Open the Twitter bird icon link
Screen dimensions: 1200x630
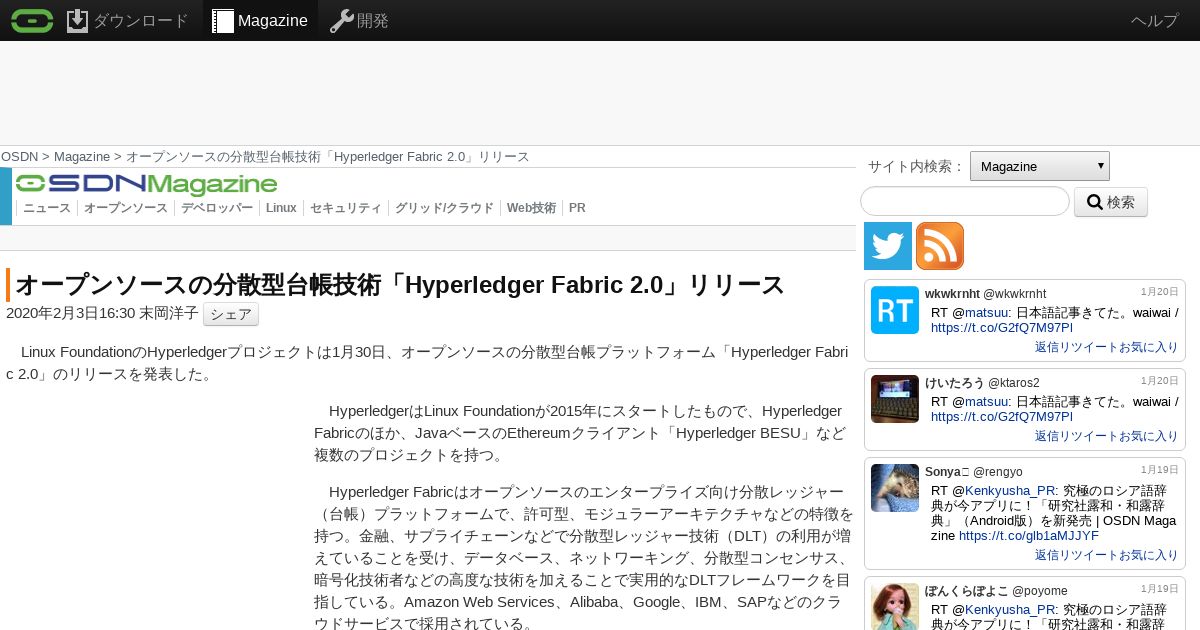tap(888, 246)
